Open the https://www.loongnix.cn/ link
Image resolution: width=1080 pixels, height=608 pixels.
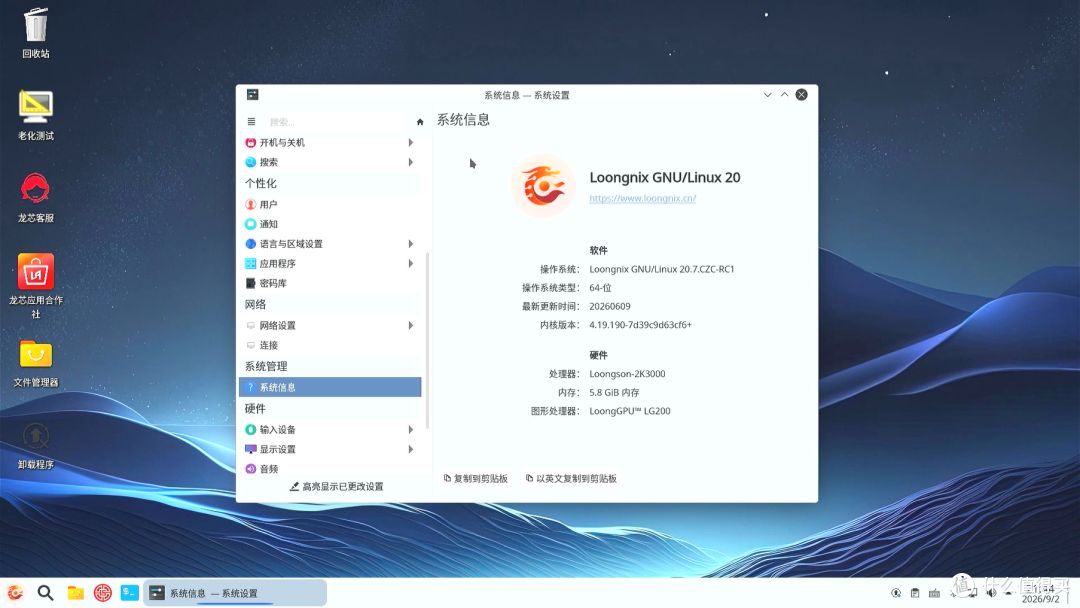click(x=643, y=198)
